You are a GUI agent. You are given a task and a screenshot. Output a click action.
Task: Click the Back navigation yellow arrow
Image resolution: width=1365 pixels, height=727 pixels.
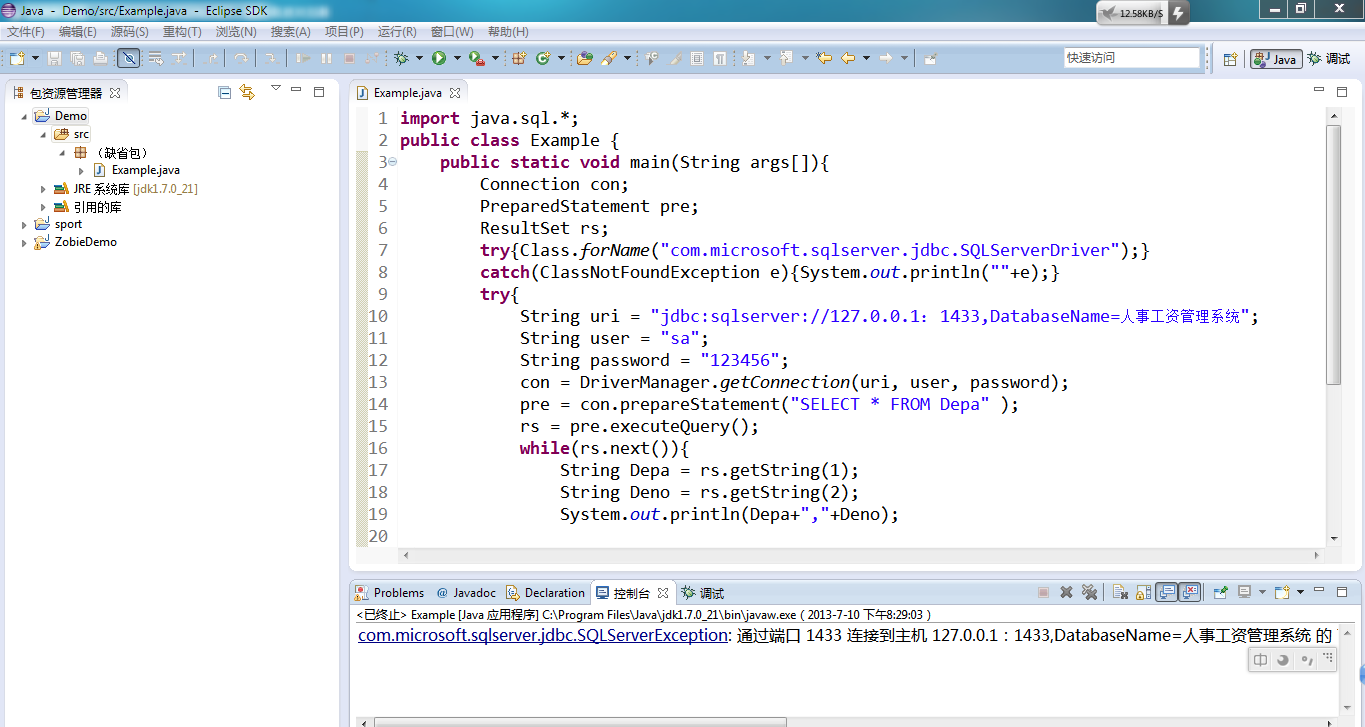[848, 58]
